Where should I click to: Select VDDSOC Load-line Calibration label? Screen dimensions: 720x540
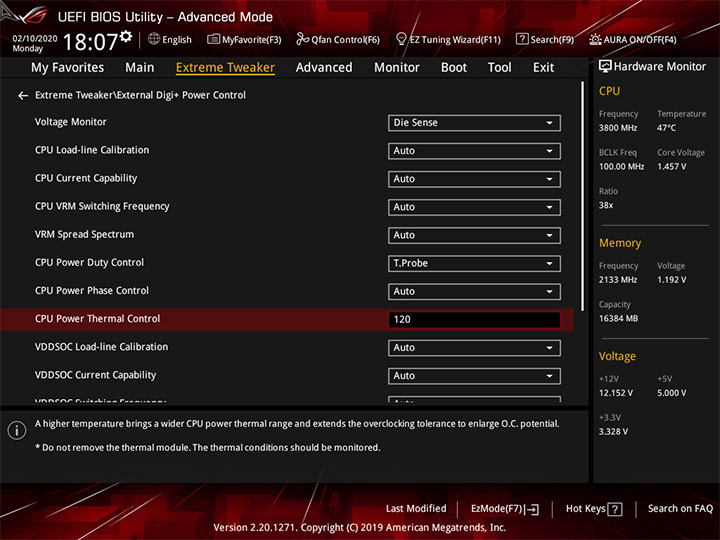pos(101,347)
